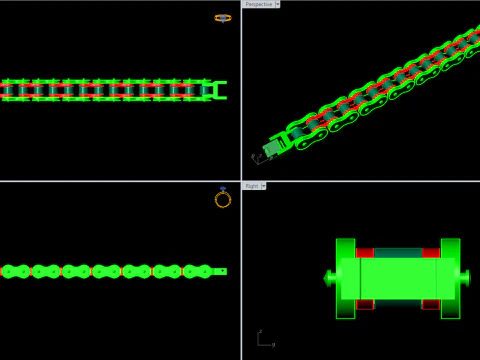Click the Perspective viewport title label
Image resolution: width=480 pixels, height=360 pixels.
pos(259,4)
